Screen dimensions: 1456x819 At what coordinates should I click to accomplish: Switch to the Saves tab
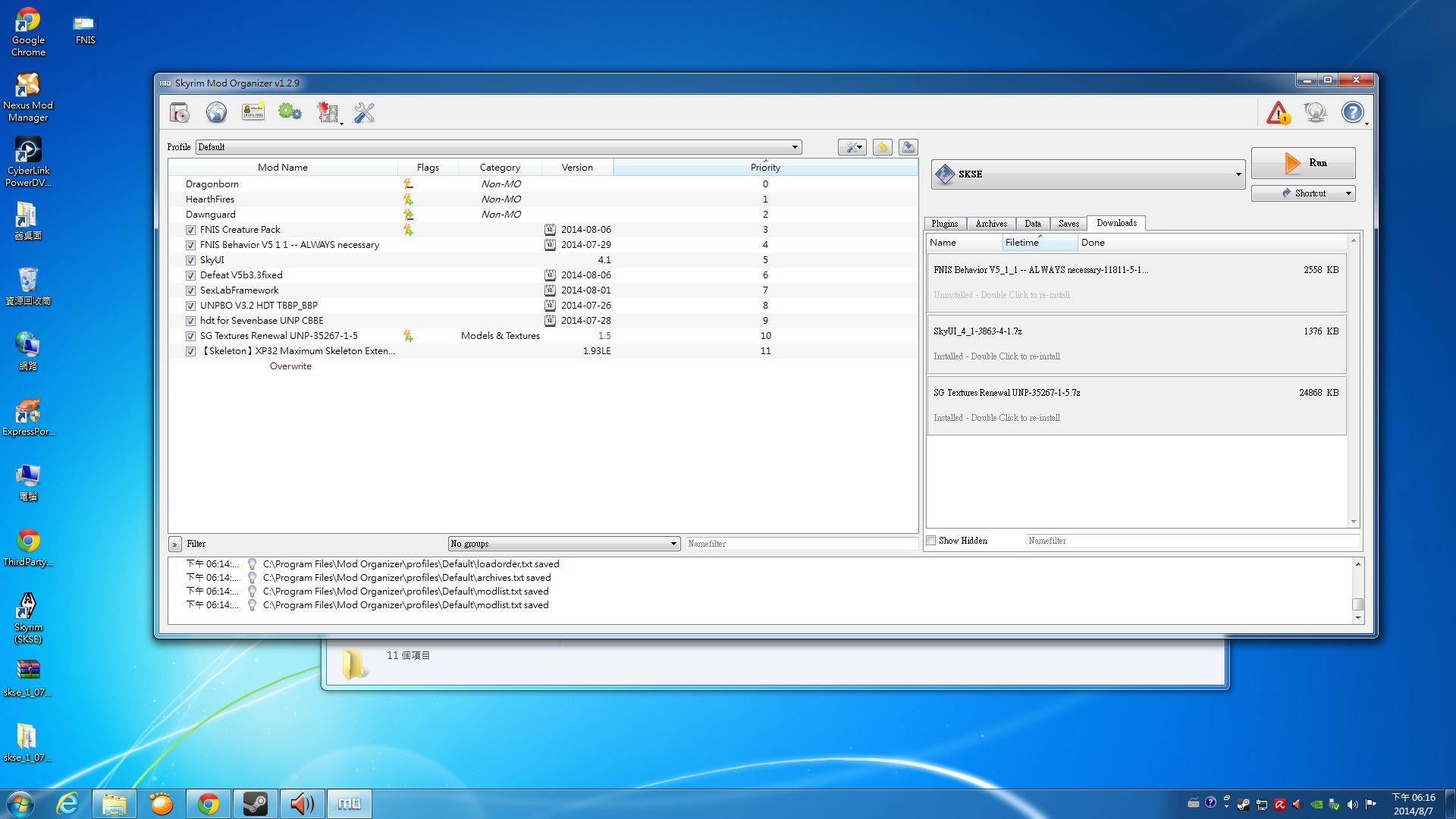click(1068, 224)
